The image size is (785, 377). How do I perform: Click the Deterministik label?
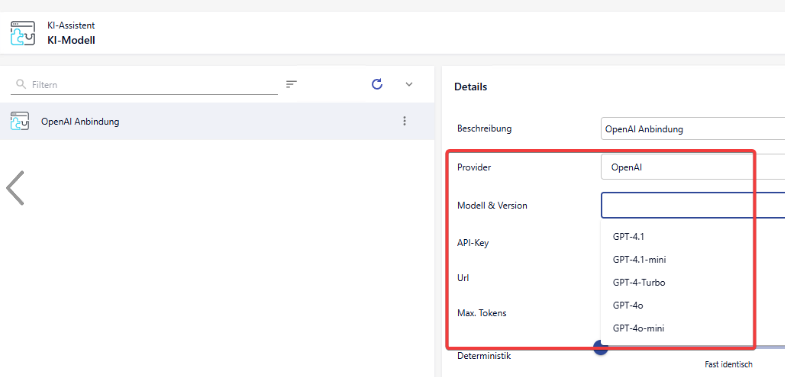coord(484,356)
